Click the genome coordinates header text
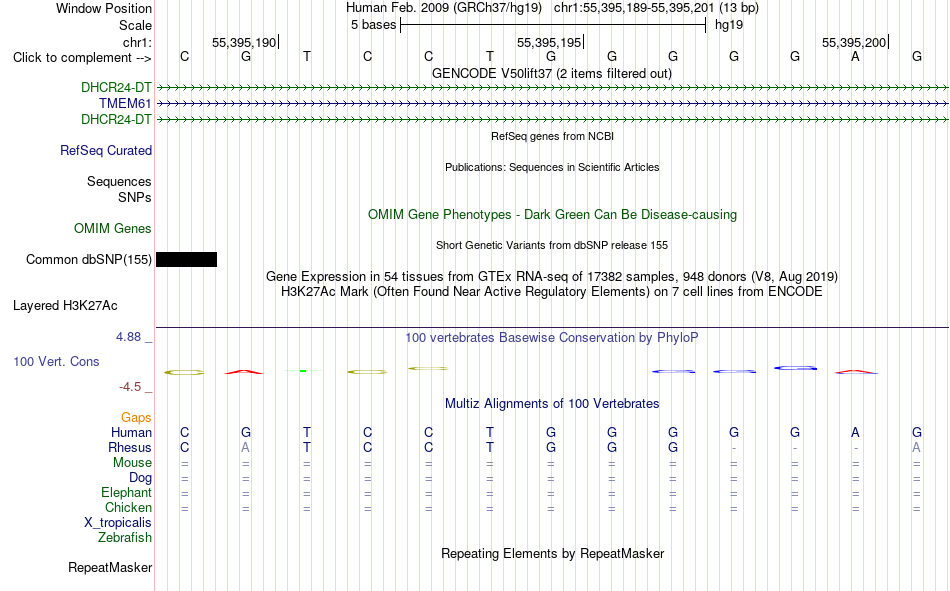This screenshot has width=950, height=591. (x=552, y=8)
